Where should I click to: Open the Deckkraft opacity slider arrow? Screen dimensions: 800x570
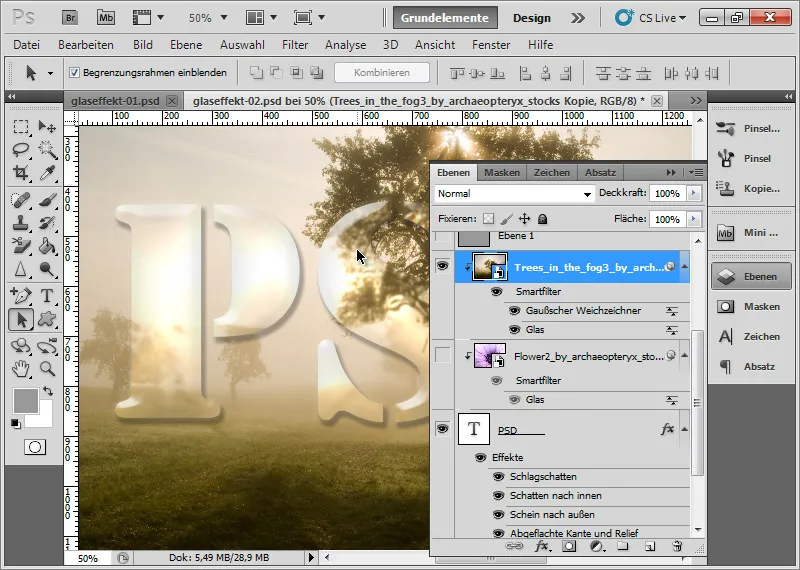coord(694,193)
